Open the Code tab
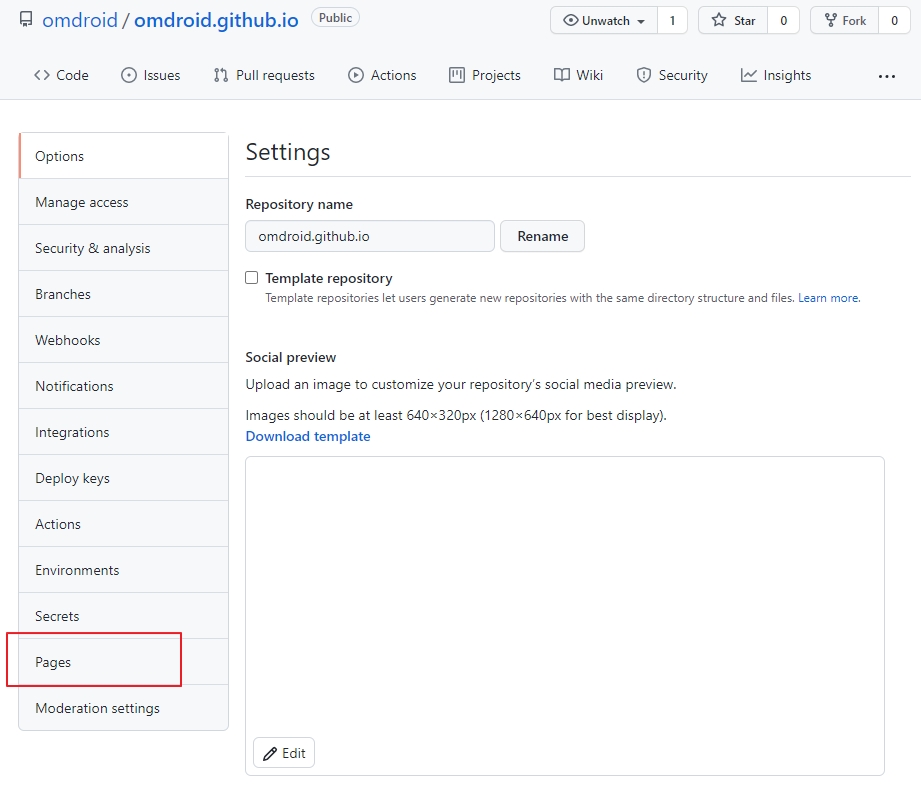This screenshot has width=921, height=788. pyautogui.click(x=61, y=75)
